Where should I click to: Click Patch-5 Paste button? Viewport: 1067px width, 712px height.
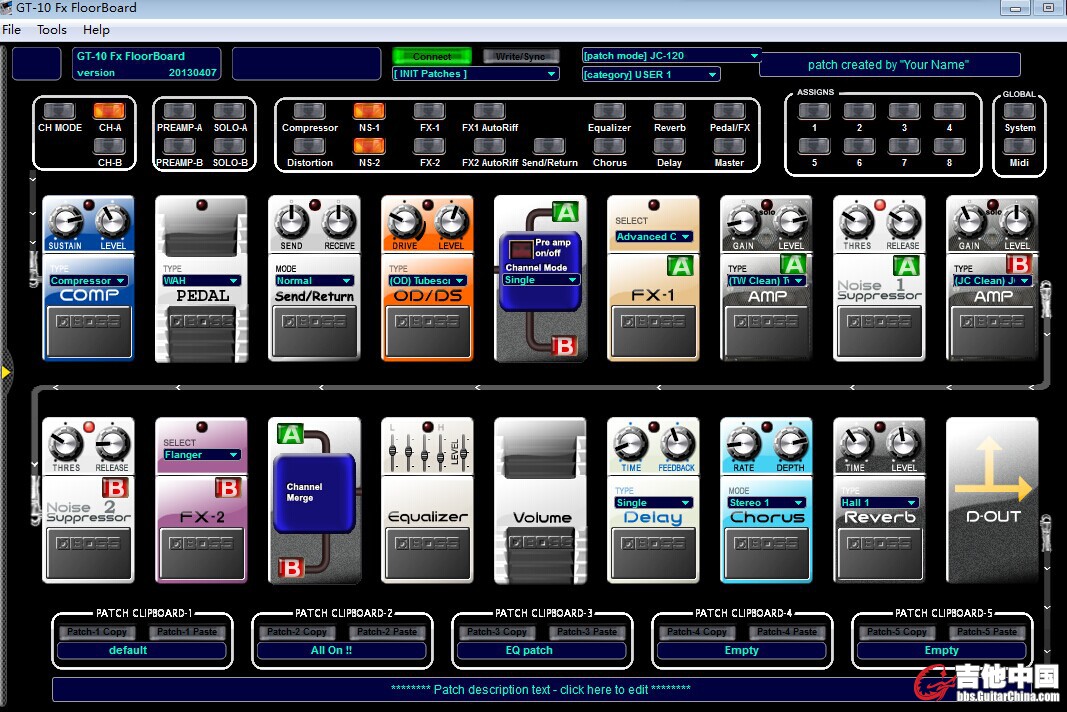(987, 632)
